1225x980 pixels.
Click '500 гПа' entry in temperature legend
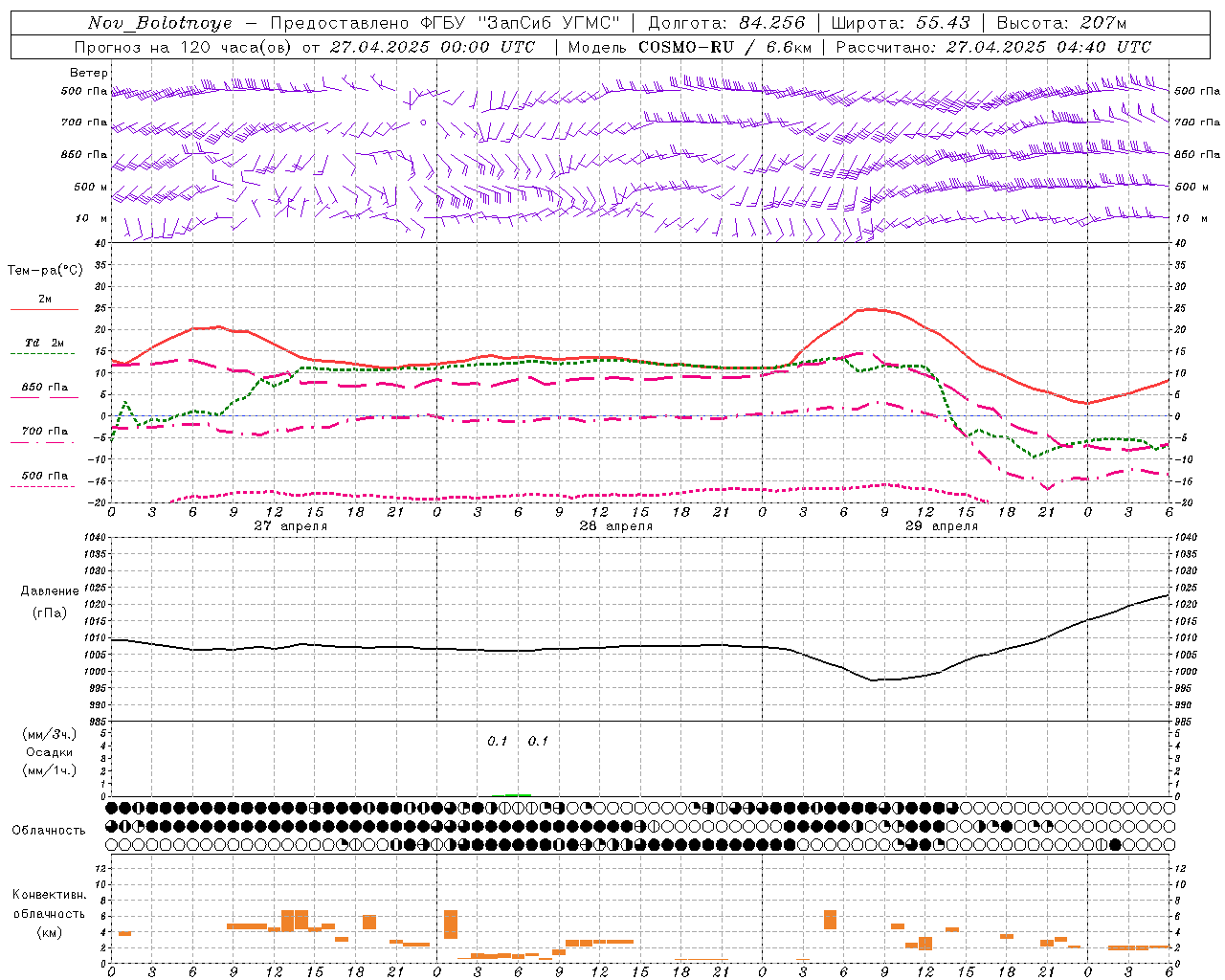tap(44, 476)
